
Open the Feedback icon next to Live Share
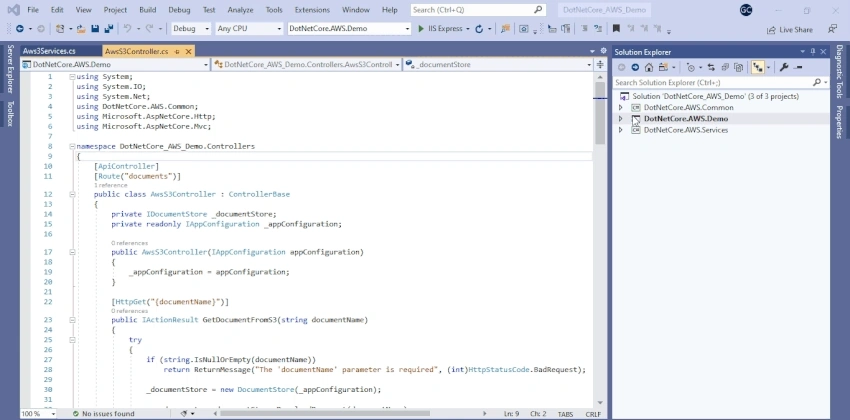coord(832,29)
